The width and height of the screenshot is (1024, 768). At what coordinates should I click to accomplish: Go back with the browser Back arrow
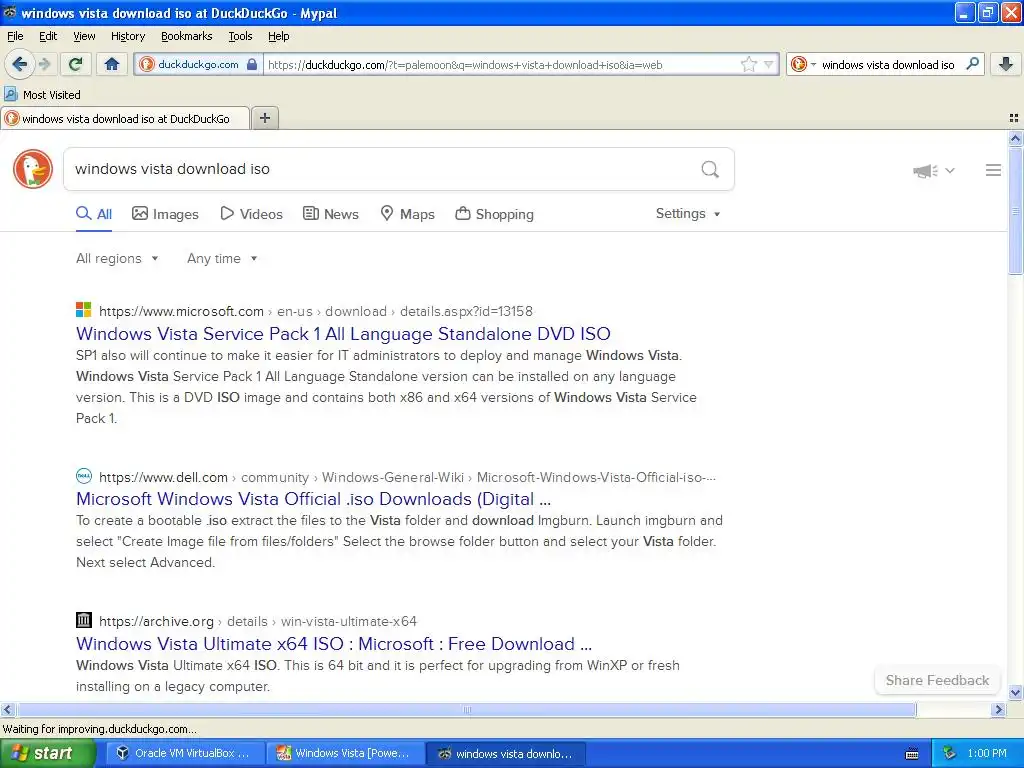(x=19, y=64)
